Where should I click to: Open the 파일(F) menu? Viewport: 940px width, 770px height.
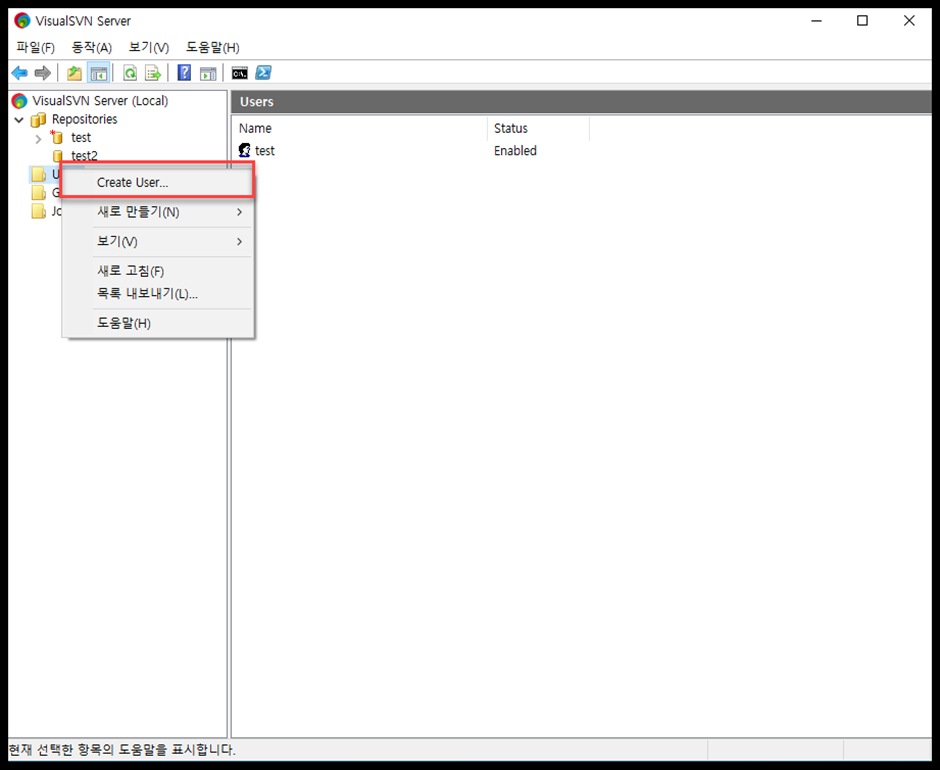[35, 47]
